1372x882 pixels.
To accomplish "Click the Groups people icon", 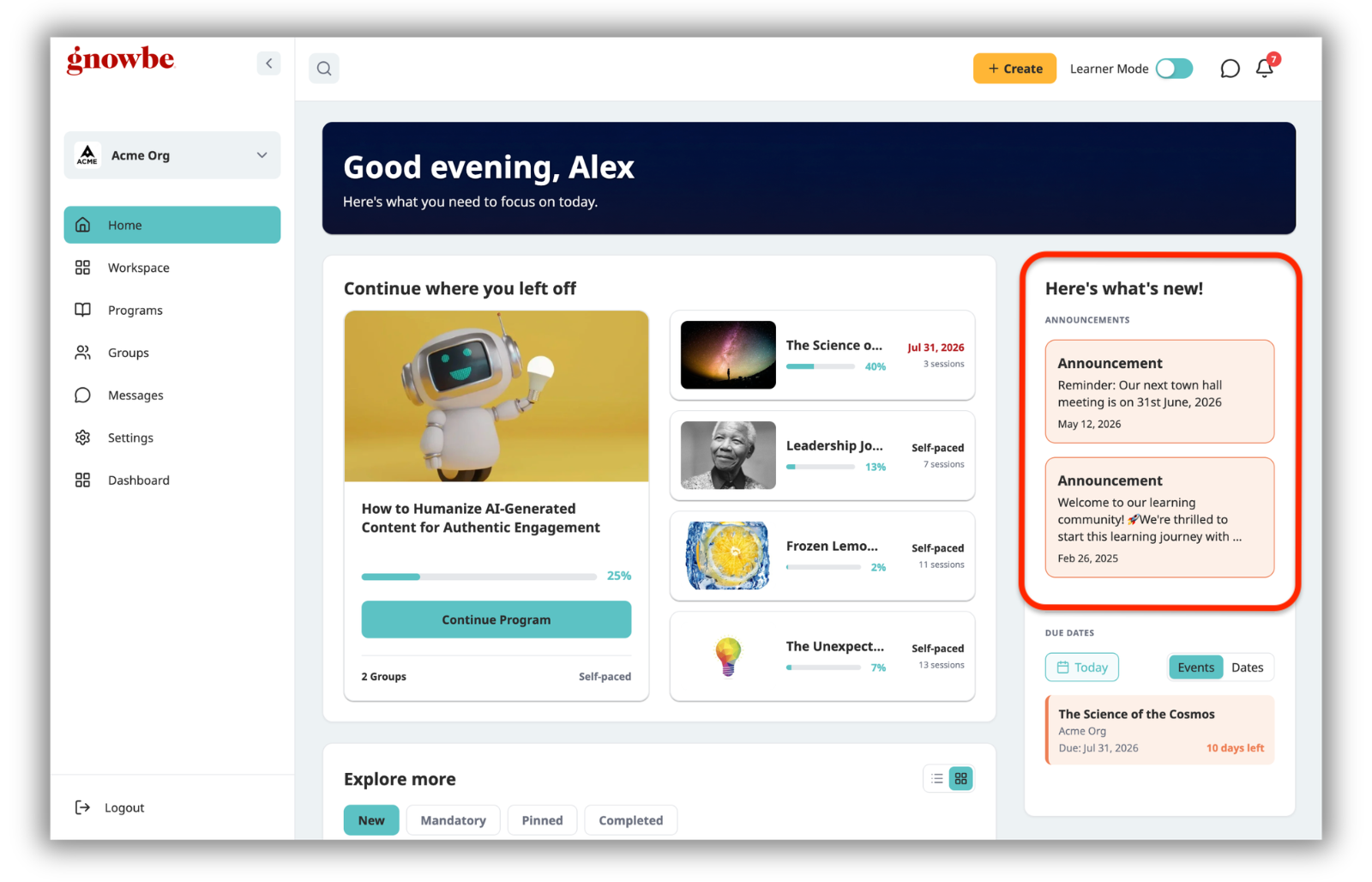I will click(x=82, y=353).
